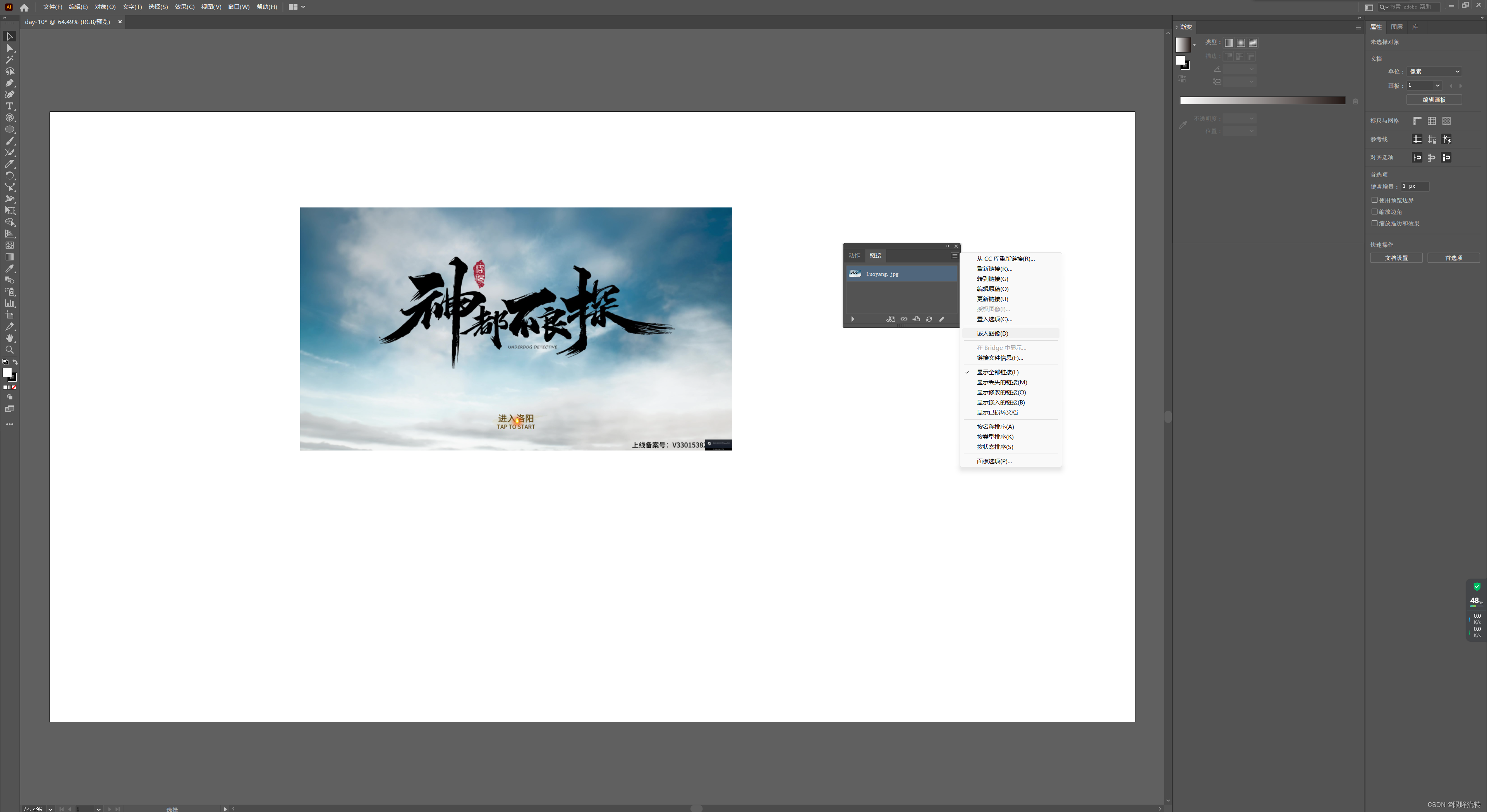Select the Ellipse tool

point(10,129)
